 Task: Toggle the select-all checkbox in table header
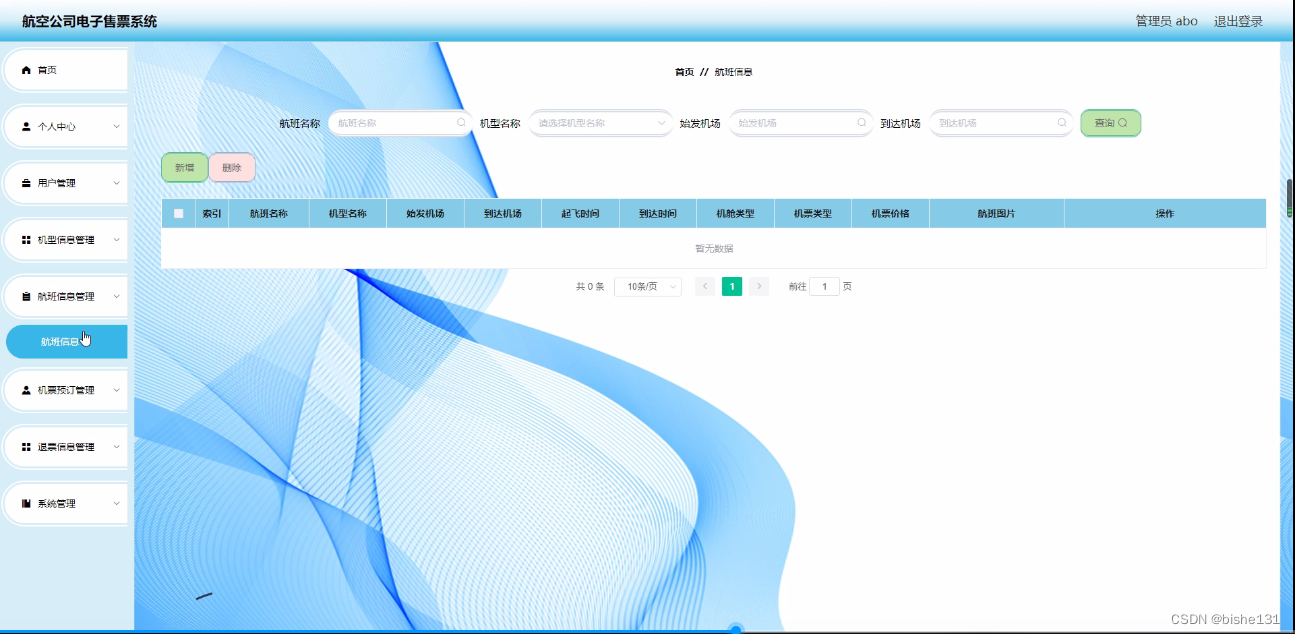(x=181, y=213)
